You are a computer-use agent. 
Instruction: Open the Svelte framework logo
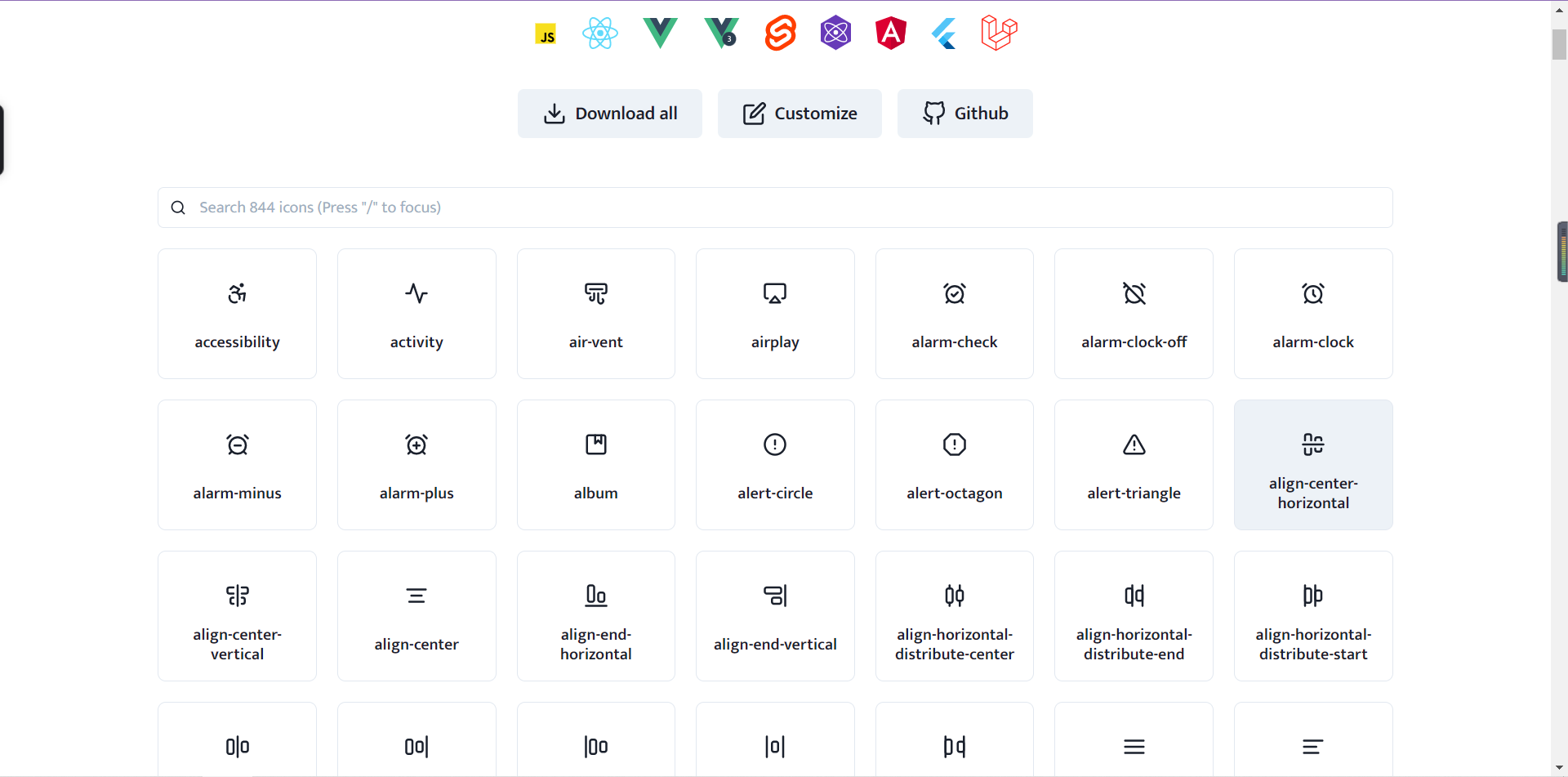(781, 33)
